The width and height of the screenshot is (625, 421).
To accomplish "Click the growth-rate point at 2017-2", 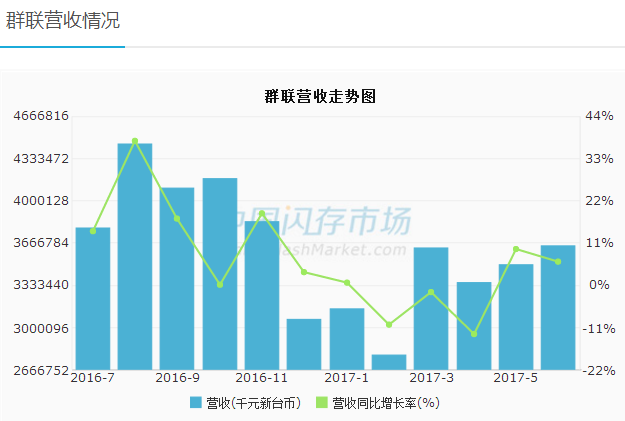I will coord(389,325).
